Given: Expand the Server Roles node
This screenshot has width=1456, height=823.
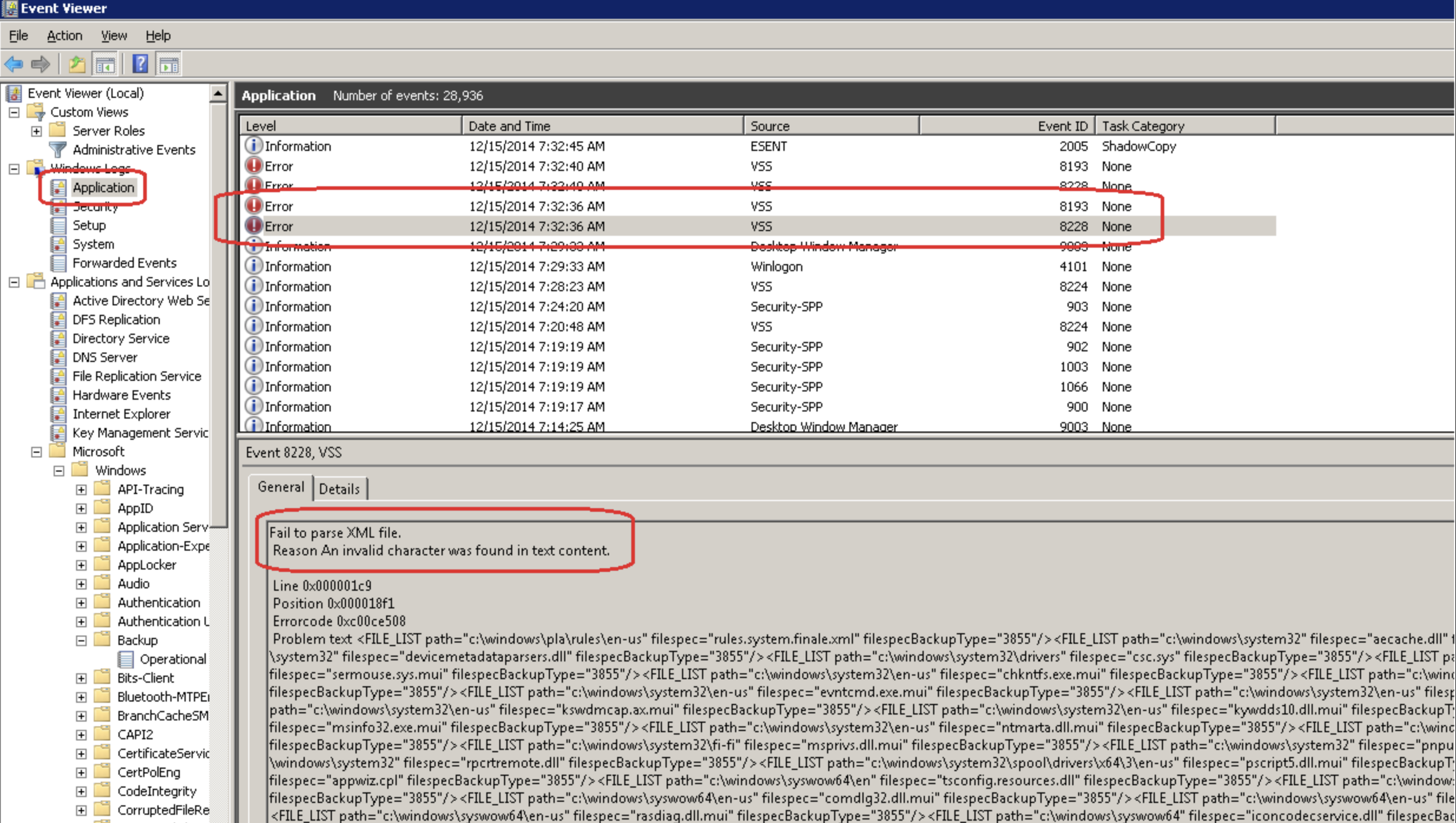Looking at the screenshot, I should [x=37, y=131].
